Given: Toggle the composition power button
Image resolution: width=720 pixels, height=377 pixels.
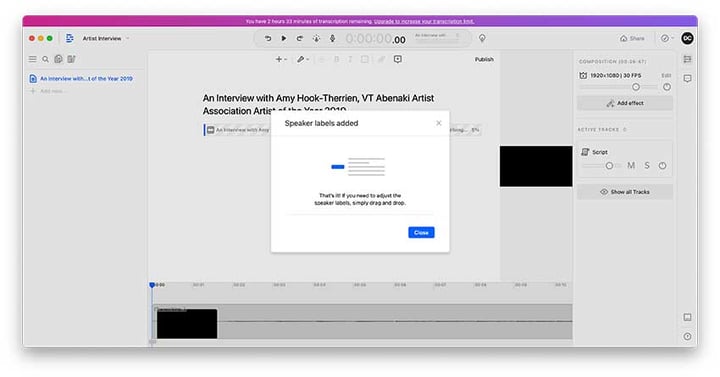Looking at the screenshot, I should [x=667, y=87].
